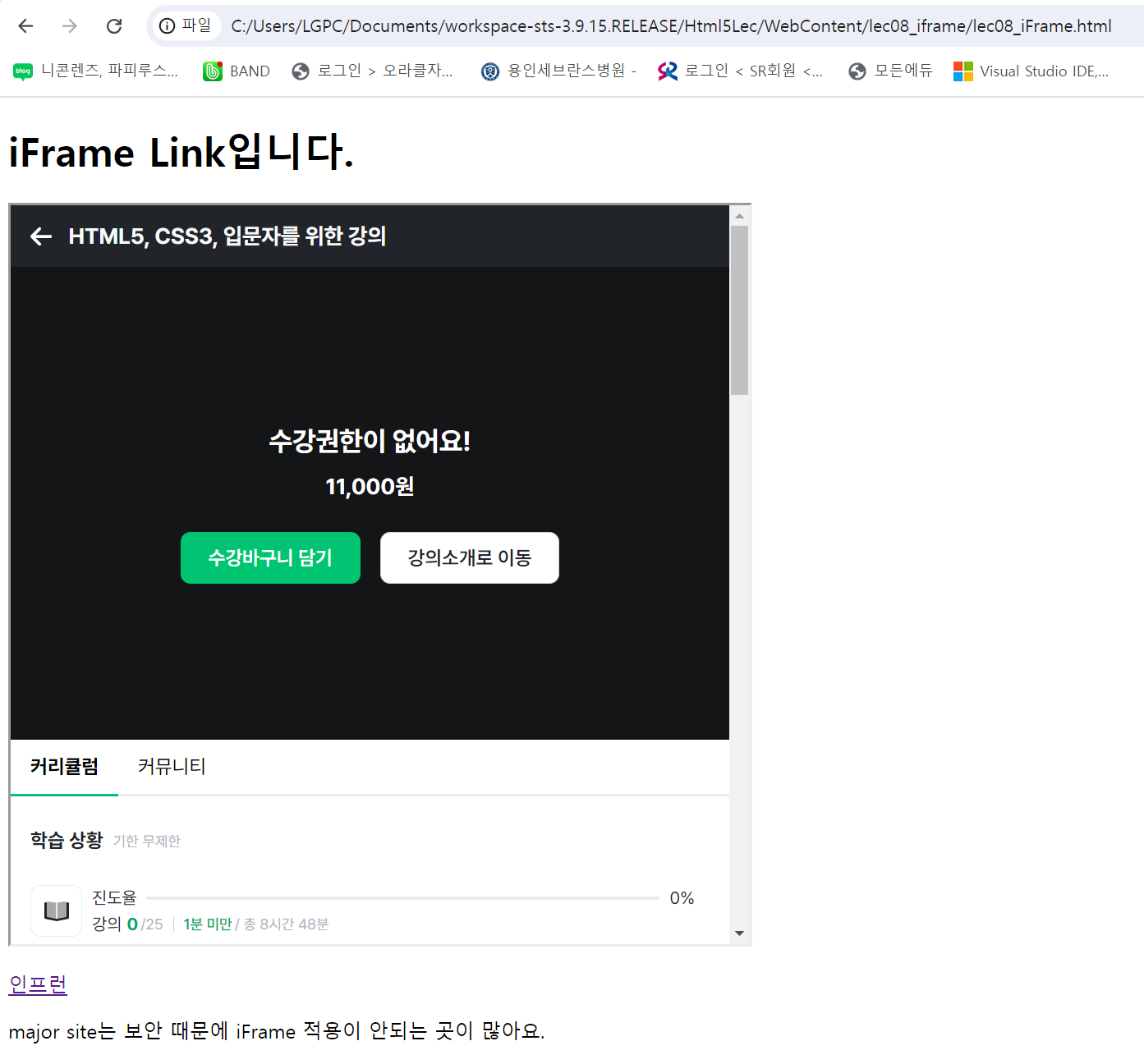Click the green blog bookmark icon
This screenshot has width=1144, height=1064.
(23, 71)
